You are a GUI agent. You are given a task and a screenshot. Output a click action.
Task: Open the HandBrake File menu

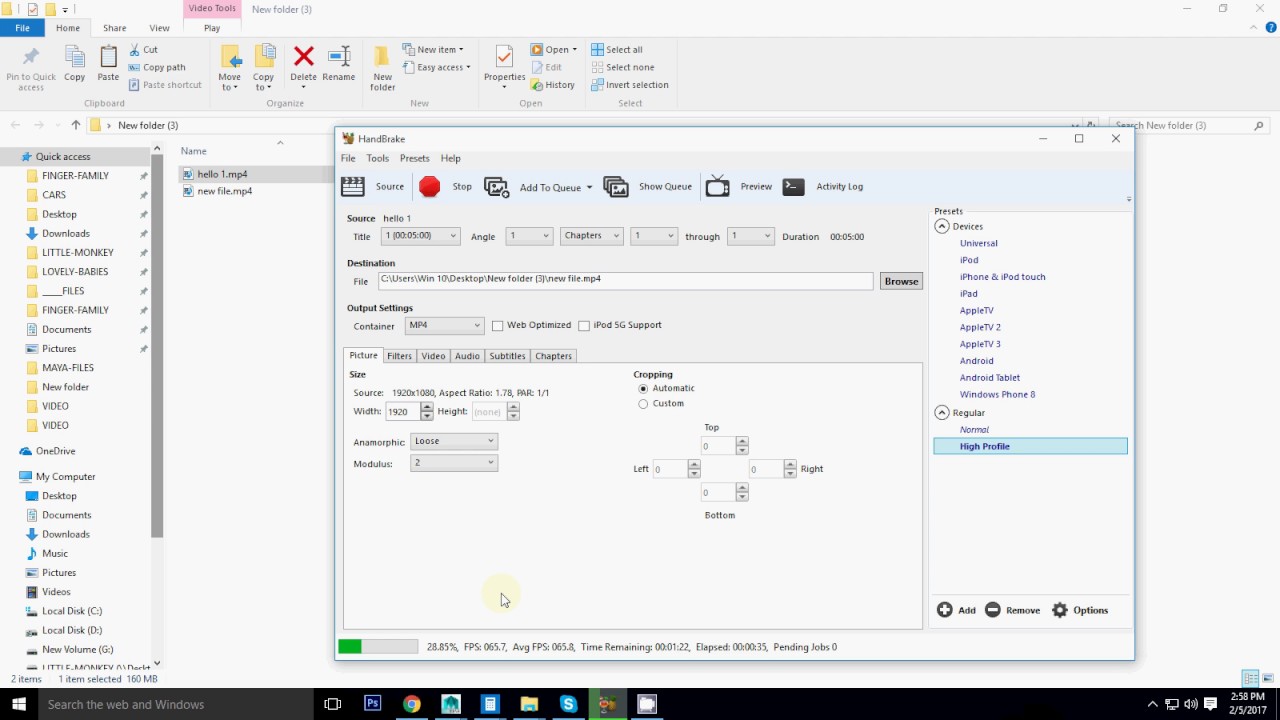[x=348, y=158]
